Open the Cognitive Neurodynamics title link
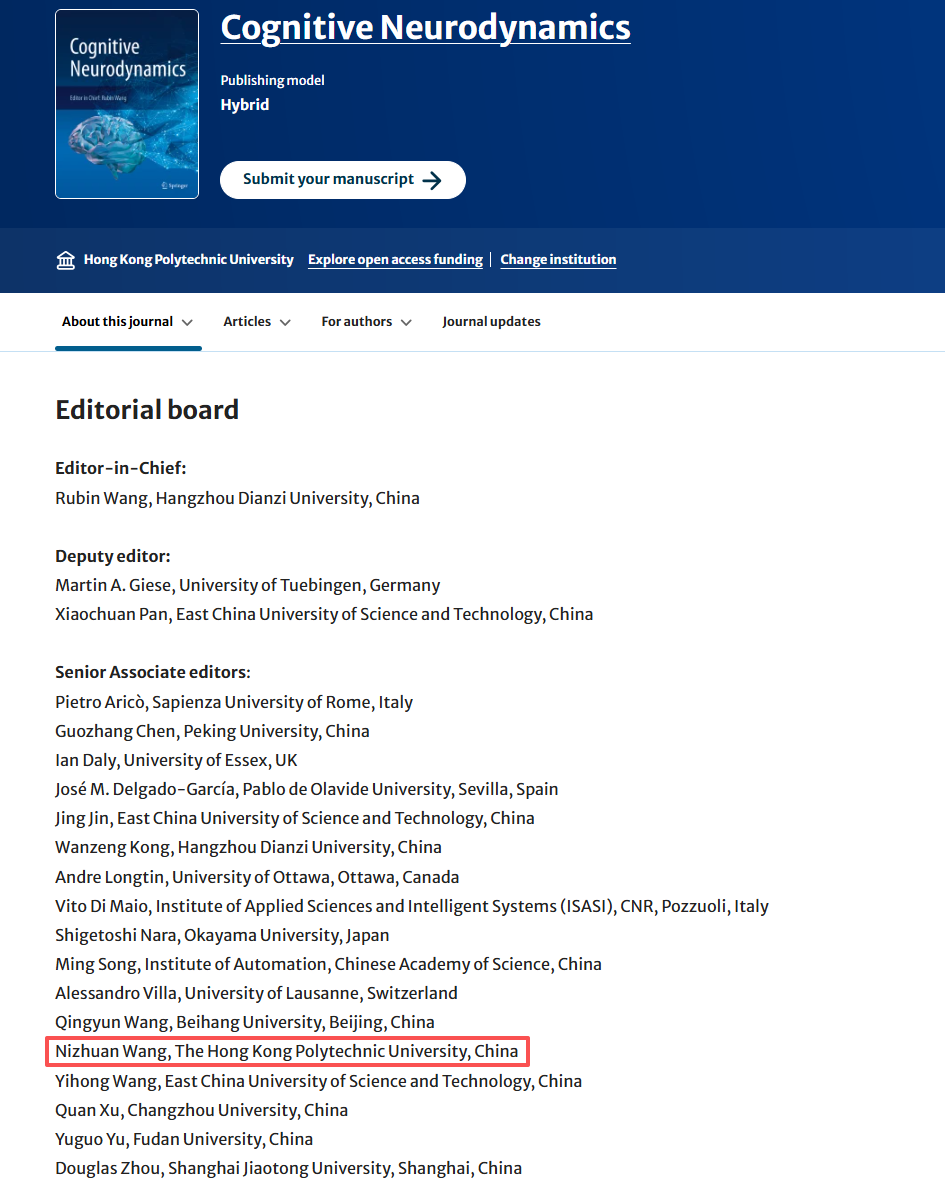Viewport: 945px width, 1192px height. pos(425,28)
